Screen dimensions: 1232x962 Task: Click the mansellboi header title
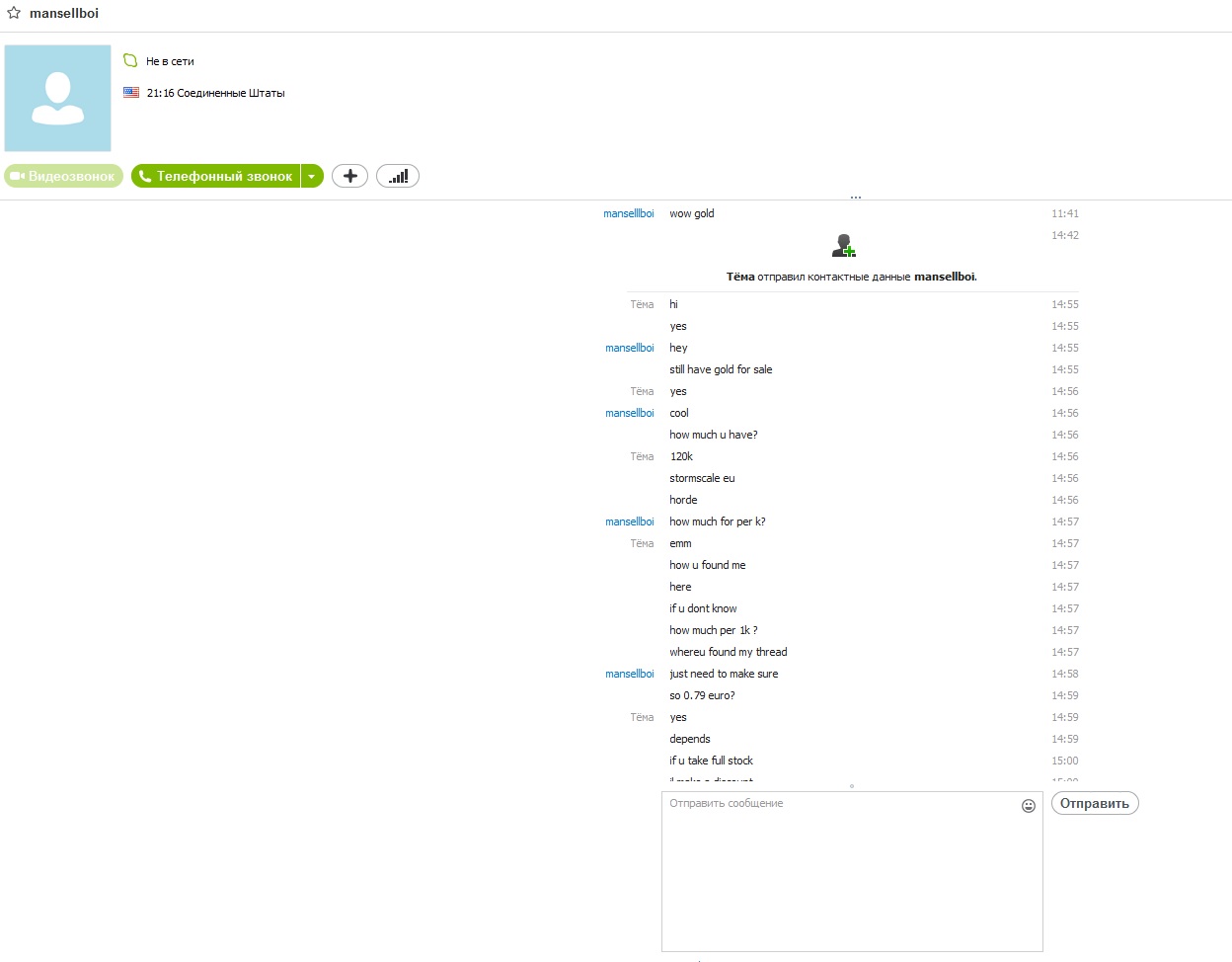[x=64, y=14]
